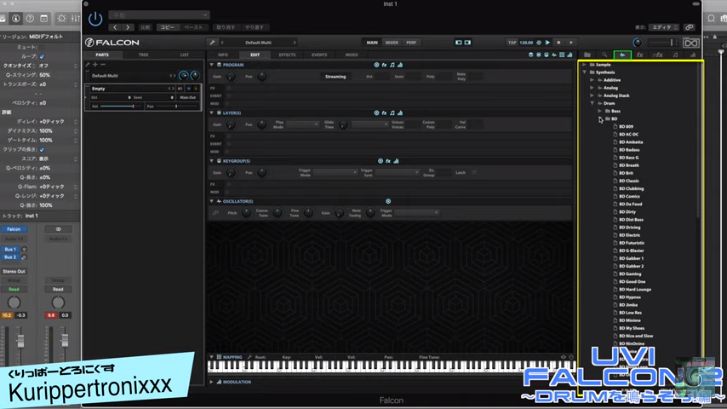Open Logic mixer sliders icon

pos(75,19)
